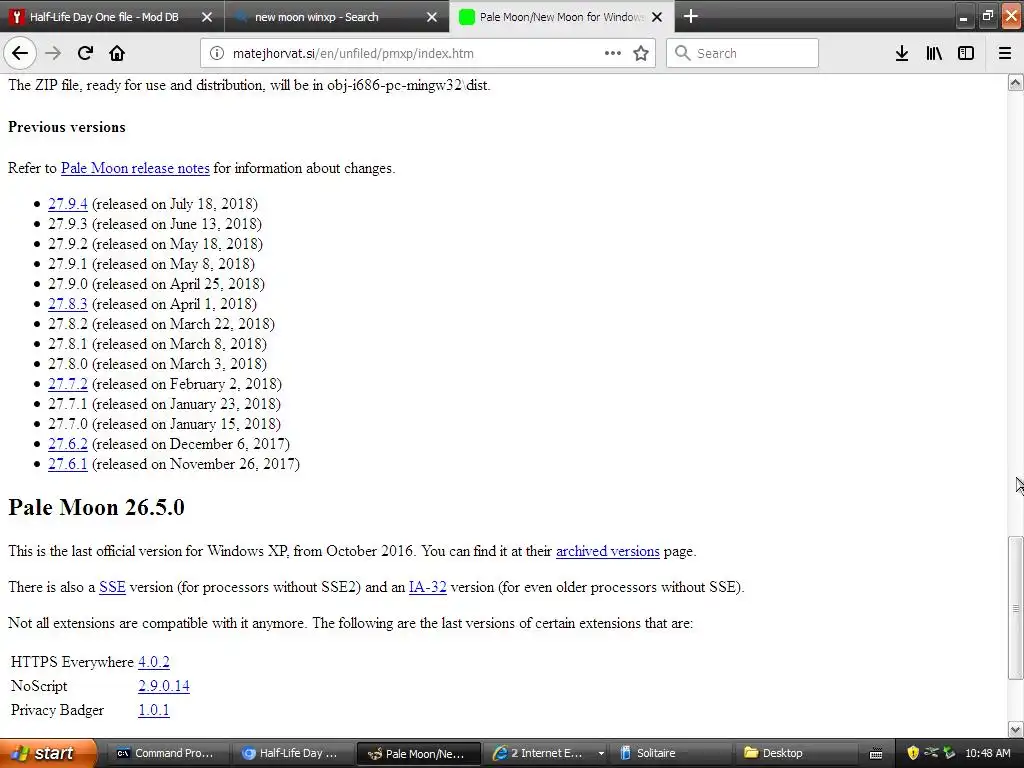
Task: Open the 27.6.1 version link
Action: coord(67,464)
